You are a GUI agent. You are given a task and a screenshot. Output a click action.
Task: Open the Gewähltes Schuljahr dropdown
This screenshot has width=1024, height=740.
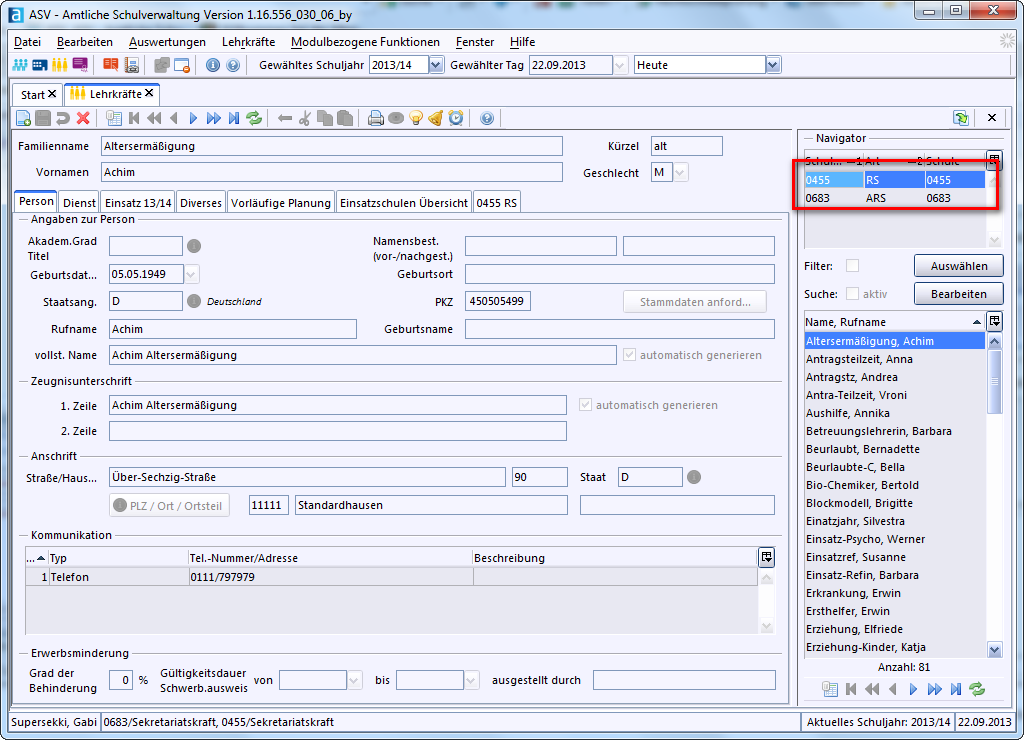[436, 65]
